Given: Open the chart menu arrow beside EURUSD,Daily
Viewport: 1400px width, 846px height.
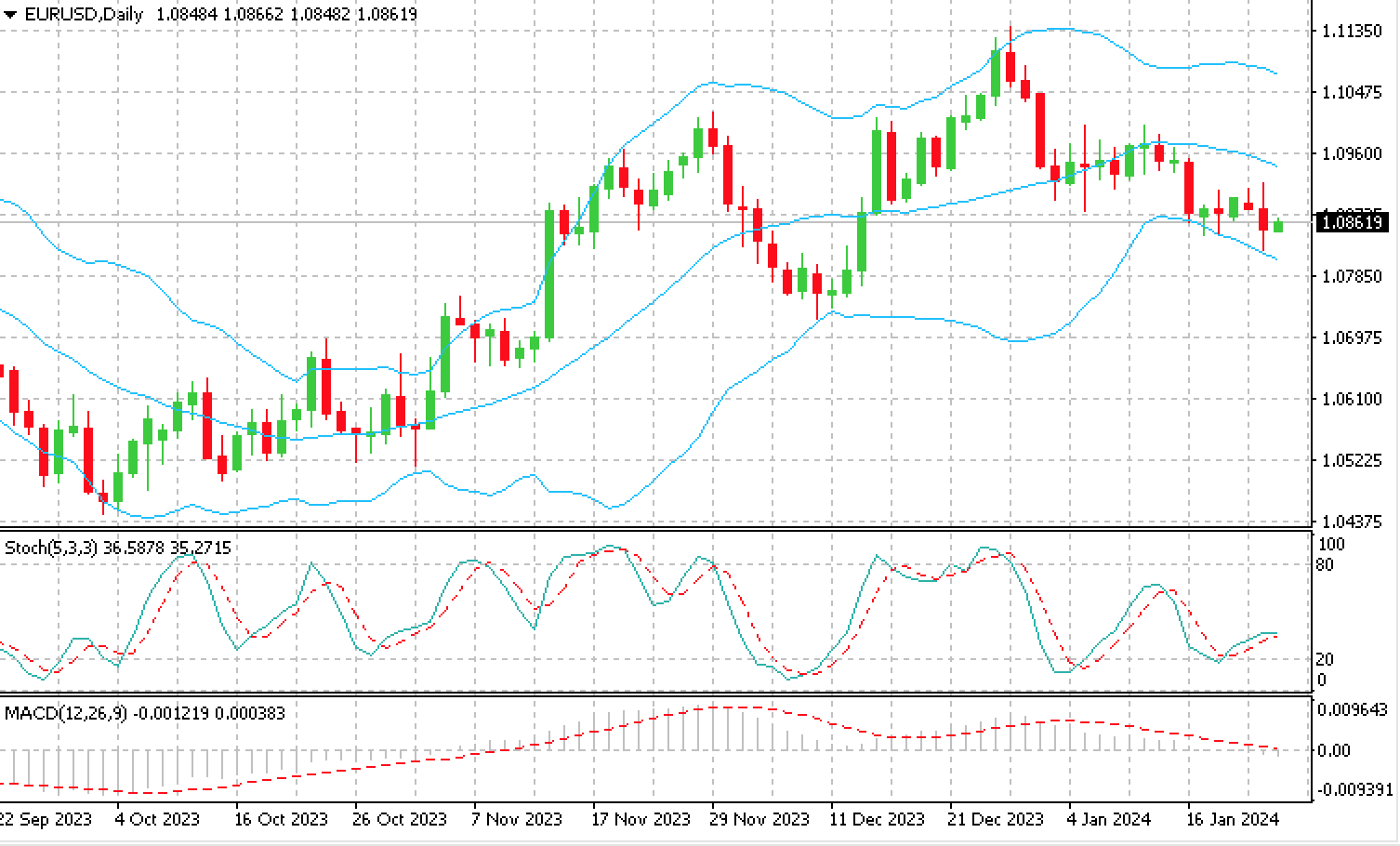Looking at the screenshot, I should [x=10, y=15].
